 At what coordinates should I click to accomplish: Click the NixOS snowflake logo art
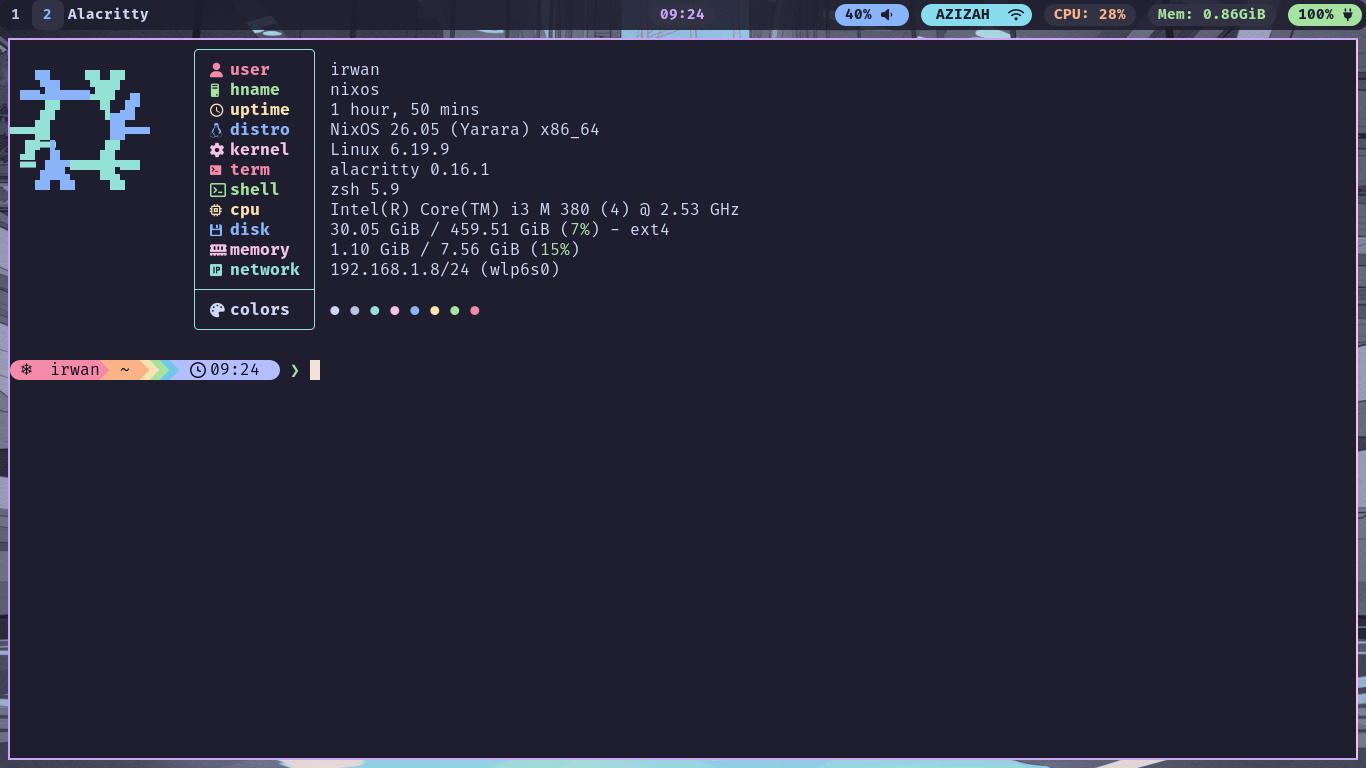coord(80,130)
